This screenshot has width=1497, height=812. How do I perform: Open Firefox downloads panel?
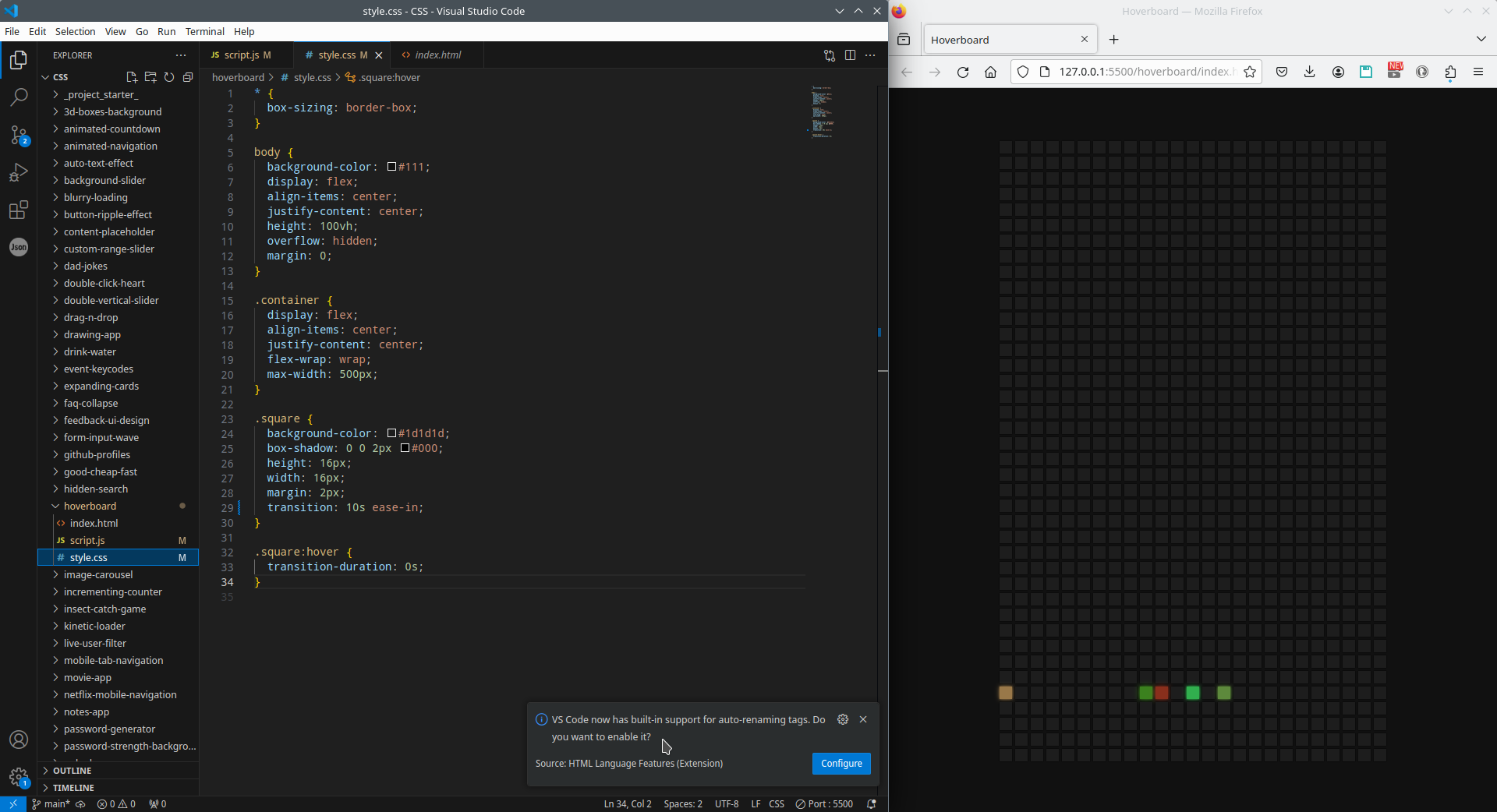click(1310, 72)
